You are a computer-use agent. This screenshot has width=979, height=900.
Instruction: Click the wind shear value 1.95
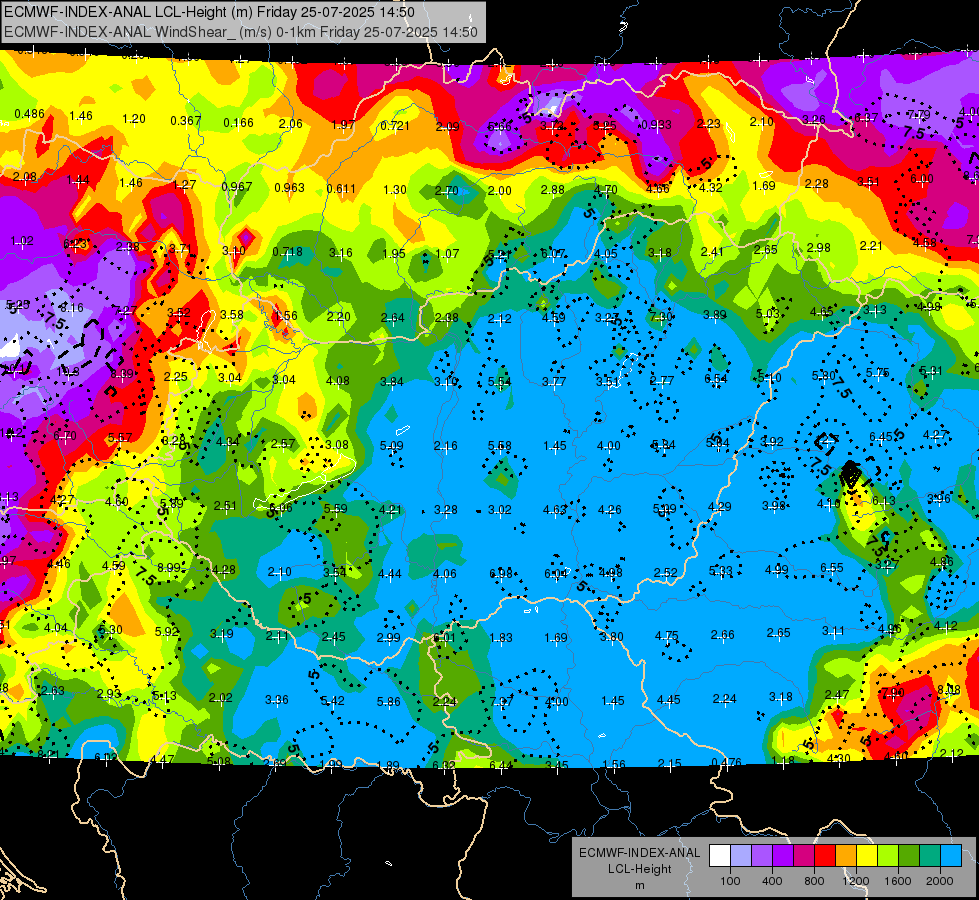pyautogui.click(x=394, y=254)
